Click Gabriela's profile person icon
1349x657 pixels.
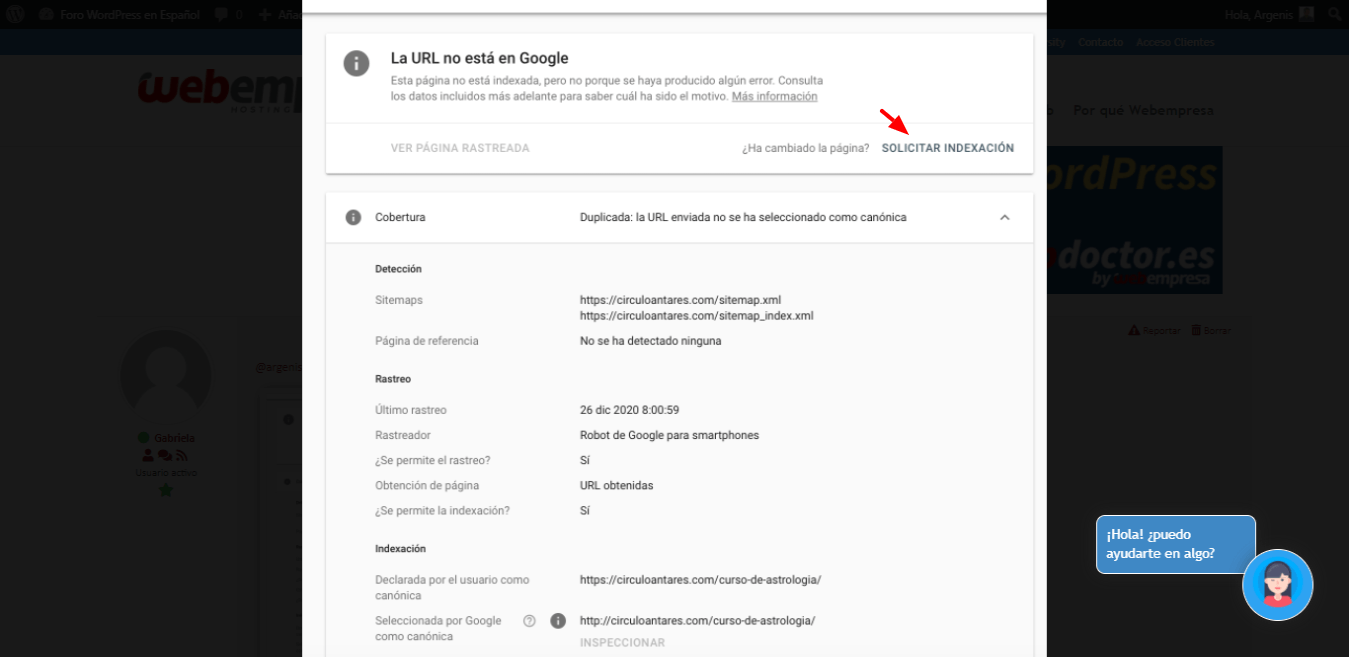pyautogui.click(x=148, y=455)
